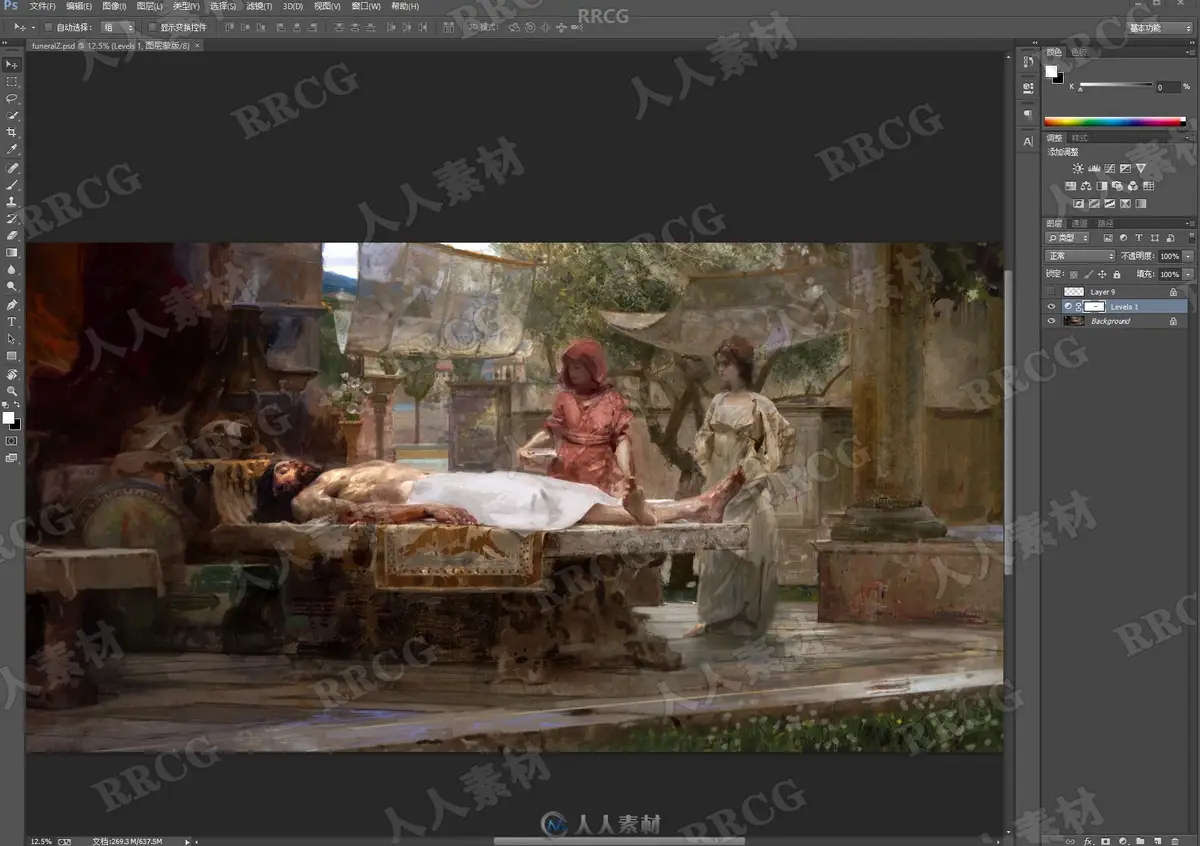Image resolution: width=1200 pixels, height=846 pixels.
Task: Hide the Levels 1 layer
Action: point(1051,307)
